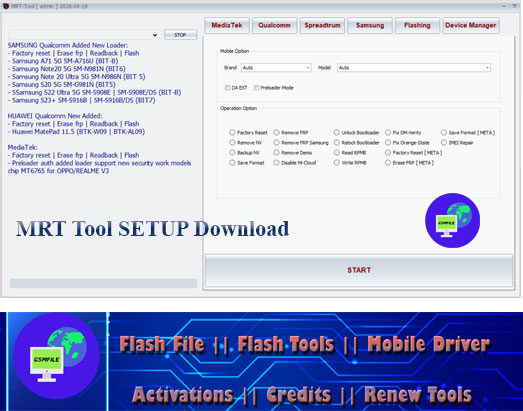This screenshot has width=523, height=411.
Task: Click 'Renew Tools' in the banner
Action: 418,395
